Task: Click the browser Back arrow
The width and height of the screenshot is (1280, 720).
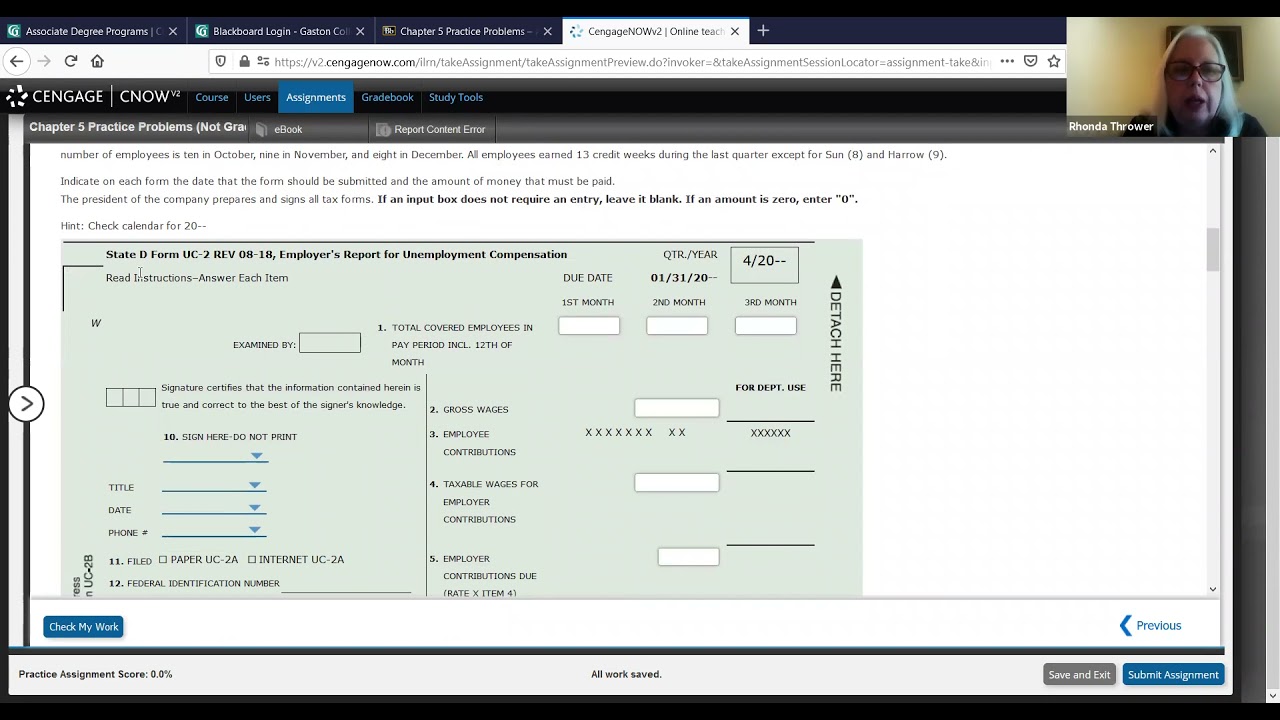Action: tap(16, 61)
